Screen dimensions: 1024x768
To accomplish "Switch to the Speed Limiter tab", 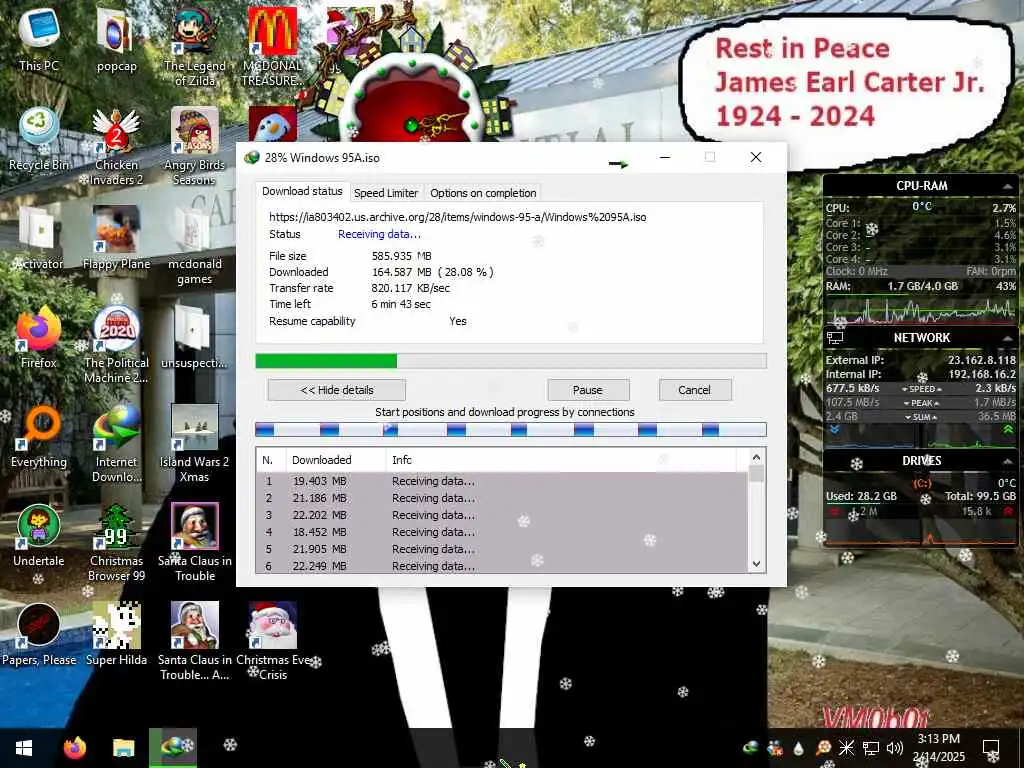I will tap(385, 193).
